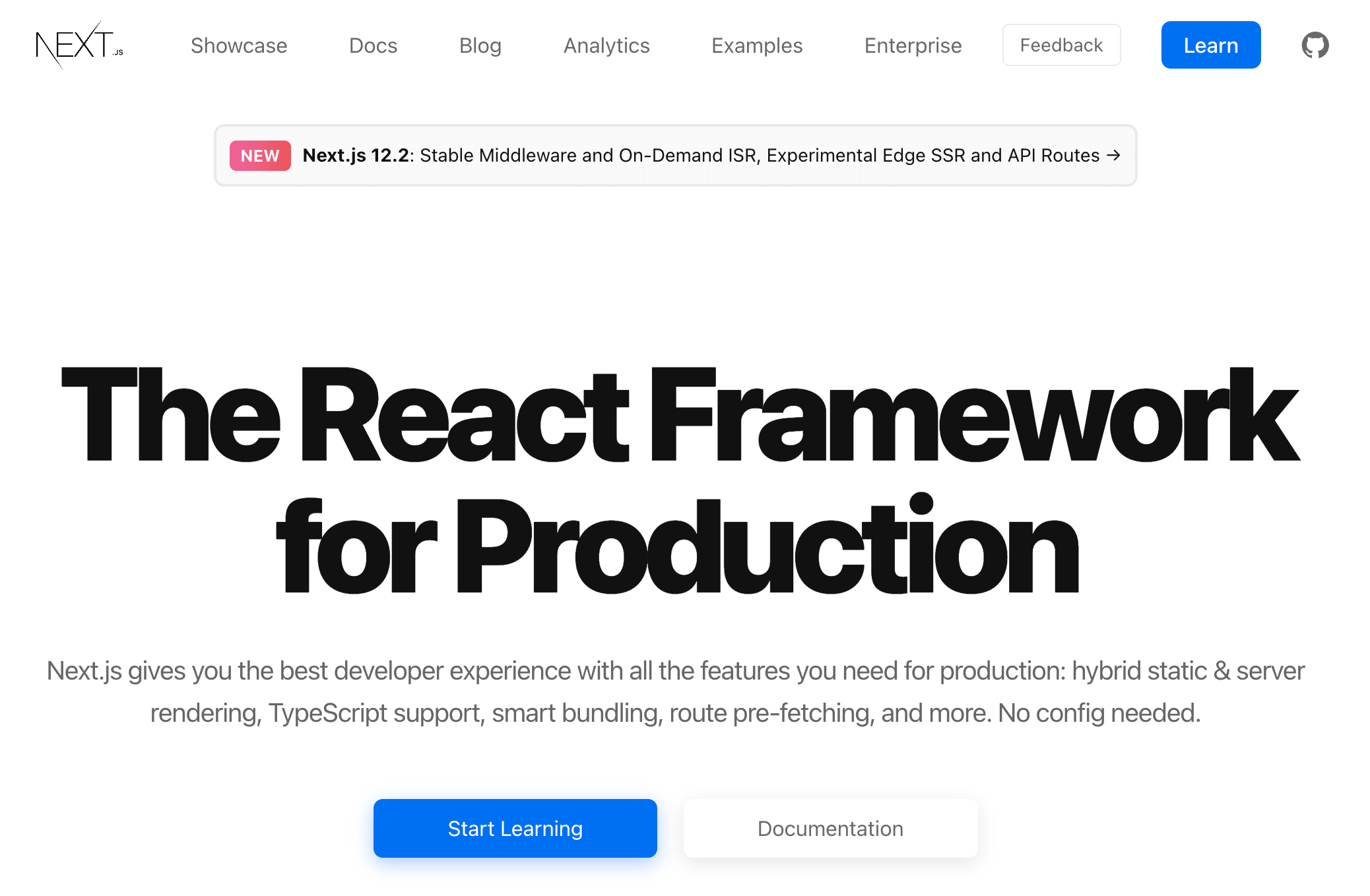Click the Next.js logo

[79, 45]
